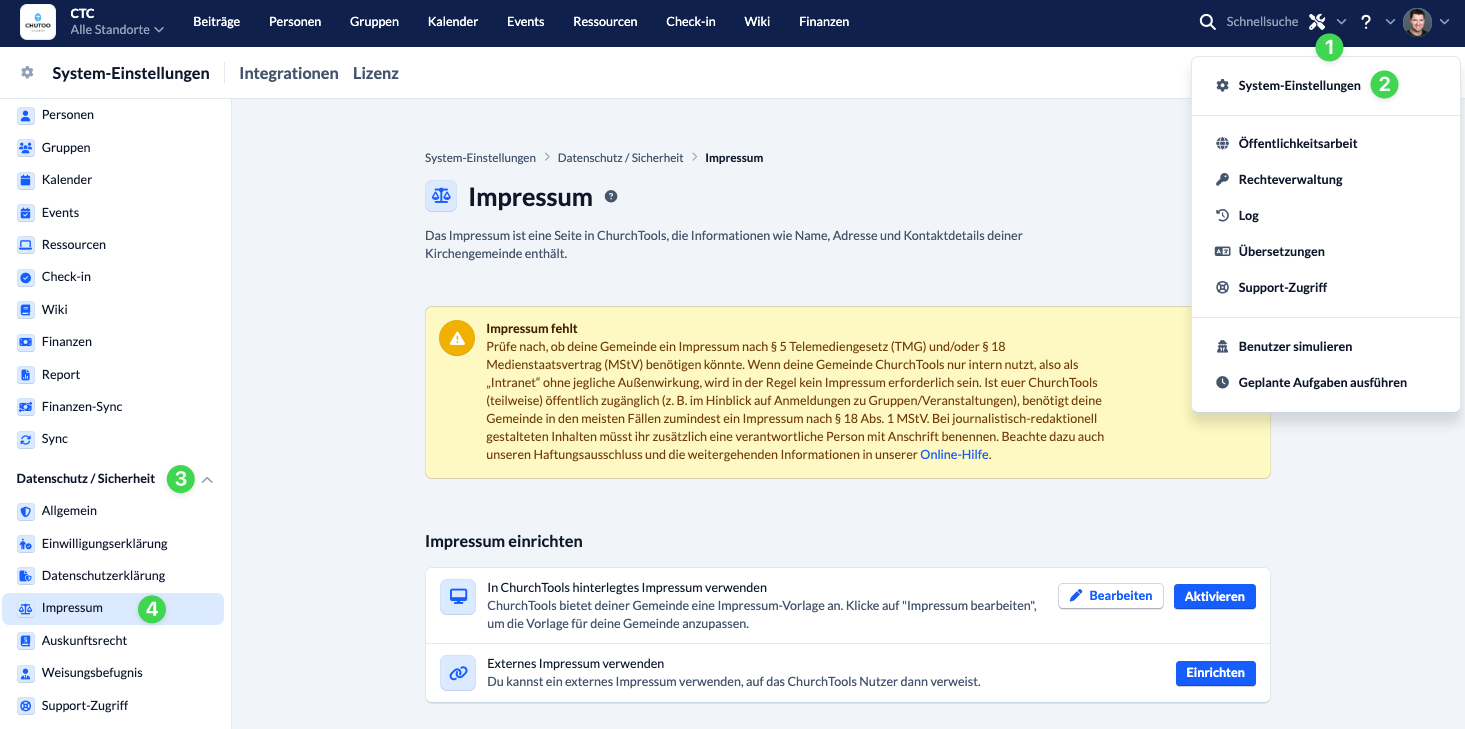The height and width of the screenshot is (729, 1465).
Task: Open the admin tools wrench icon
Action: (x=1317, y=22)
